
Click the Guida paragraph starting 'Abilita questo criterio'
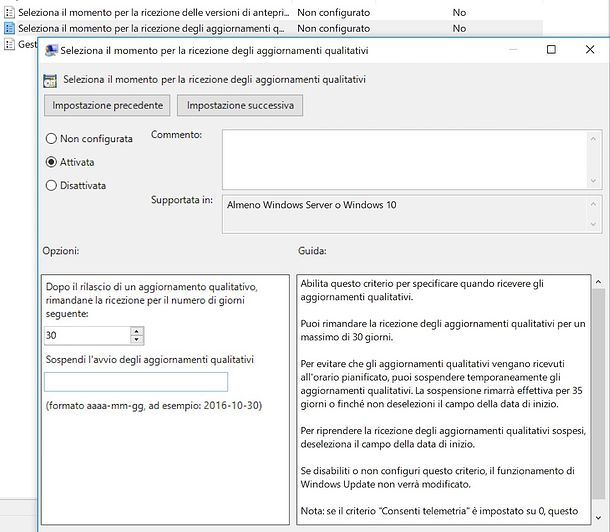coord(422,290)
